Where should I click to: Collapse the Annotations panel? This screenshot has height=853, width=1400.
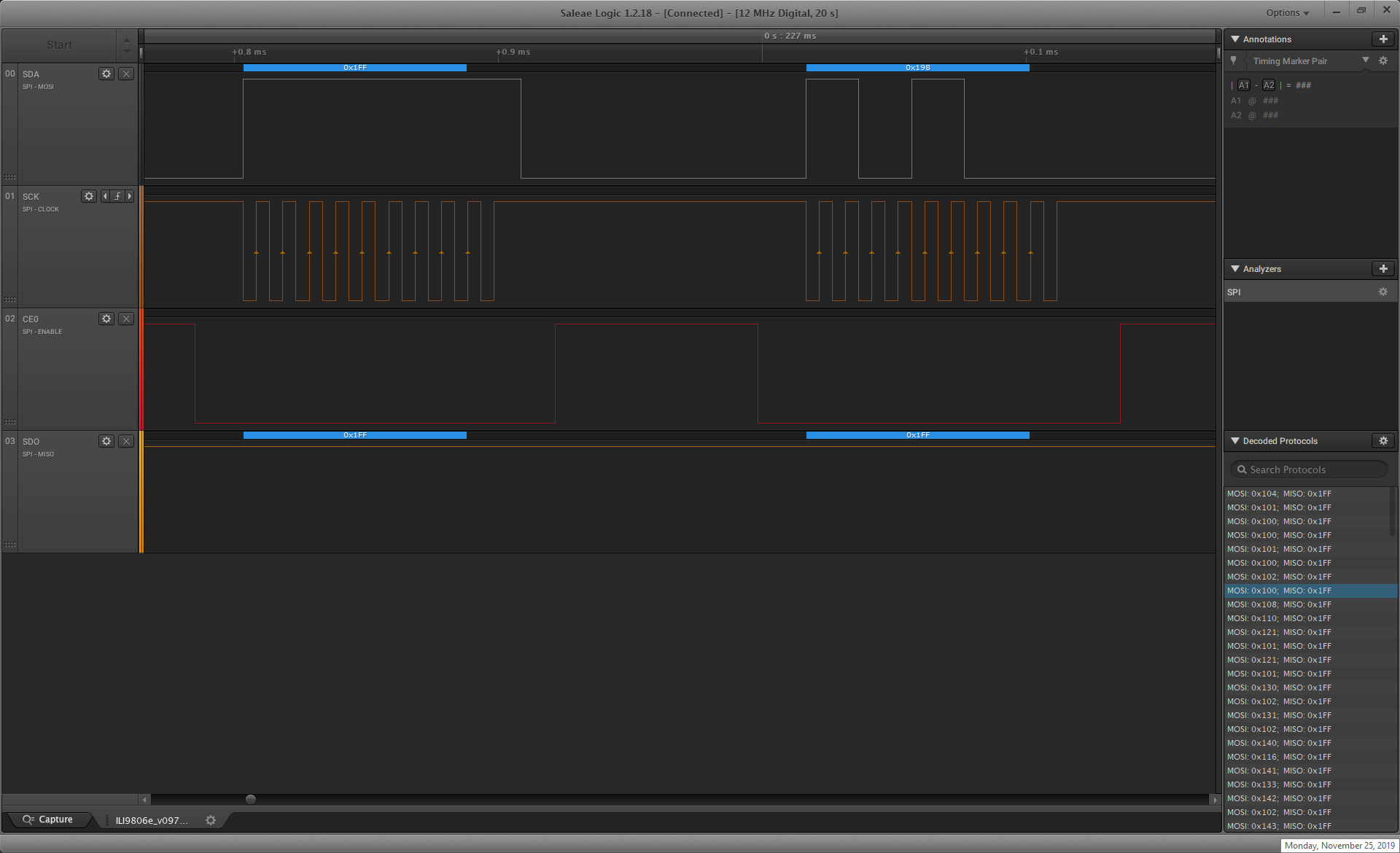1234,39
